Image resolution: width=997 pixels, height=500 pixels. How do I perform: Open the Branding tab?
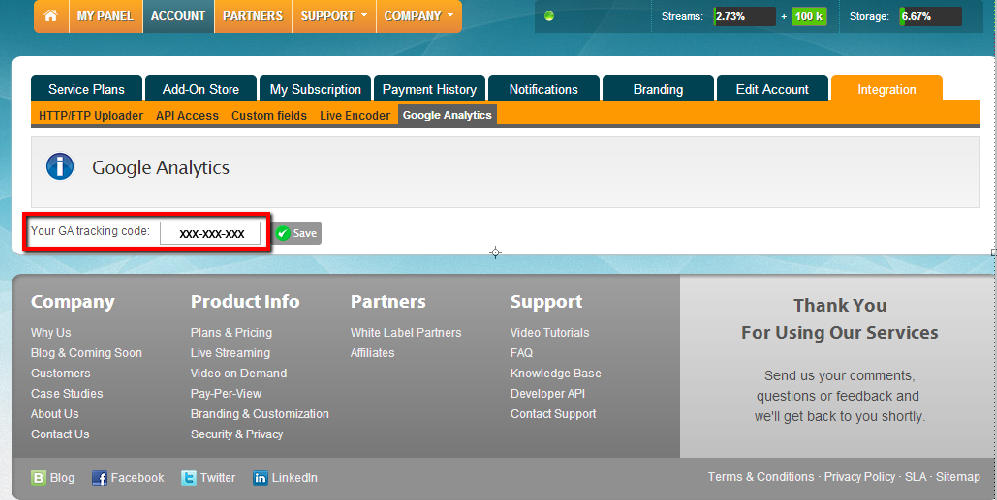658,89
